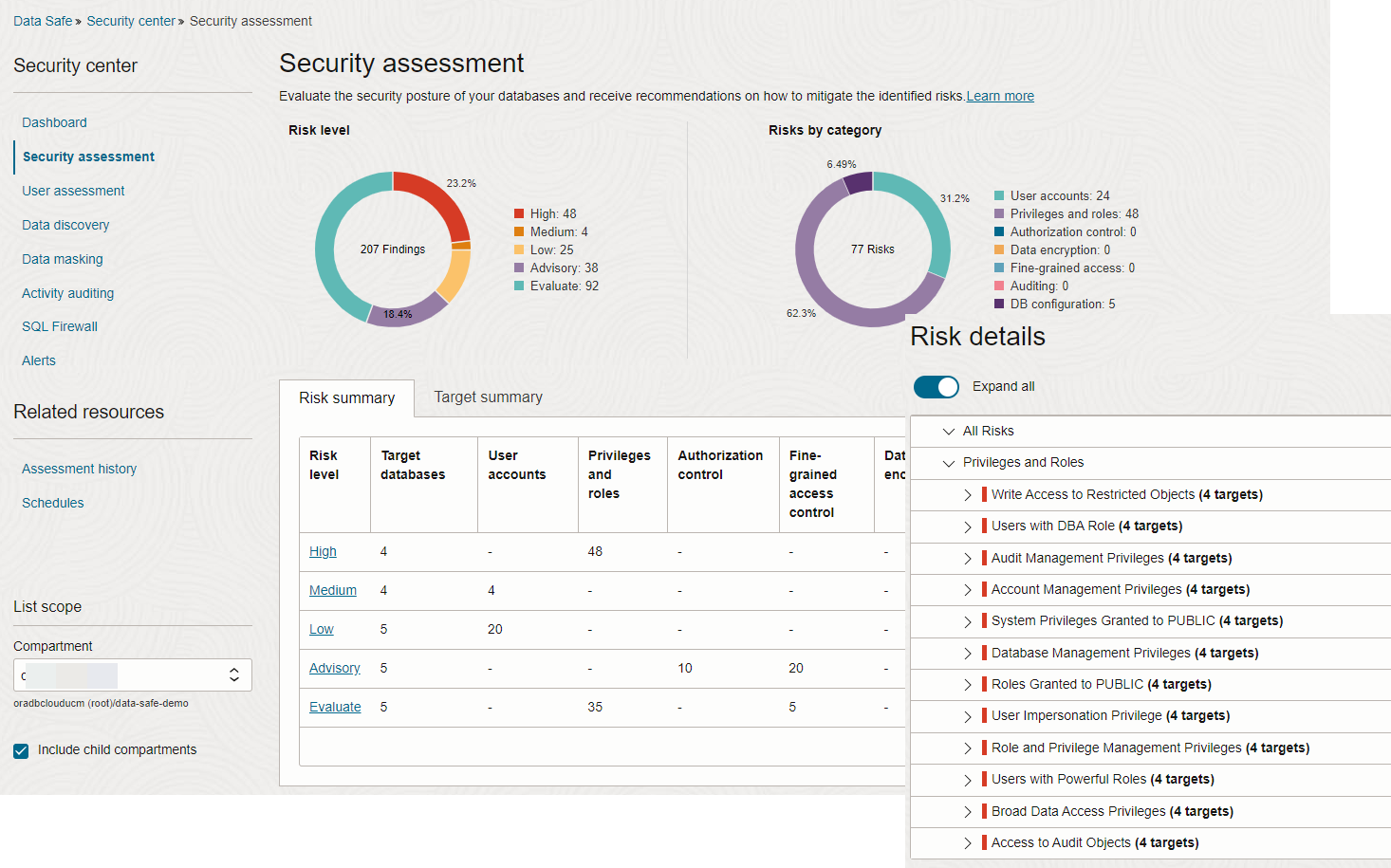Click the Learn more link
This screenshot has width=1391, height=868.
coord(999,95)
